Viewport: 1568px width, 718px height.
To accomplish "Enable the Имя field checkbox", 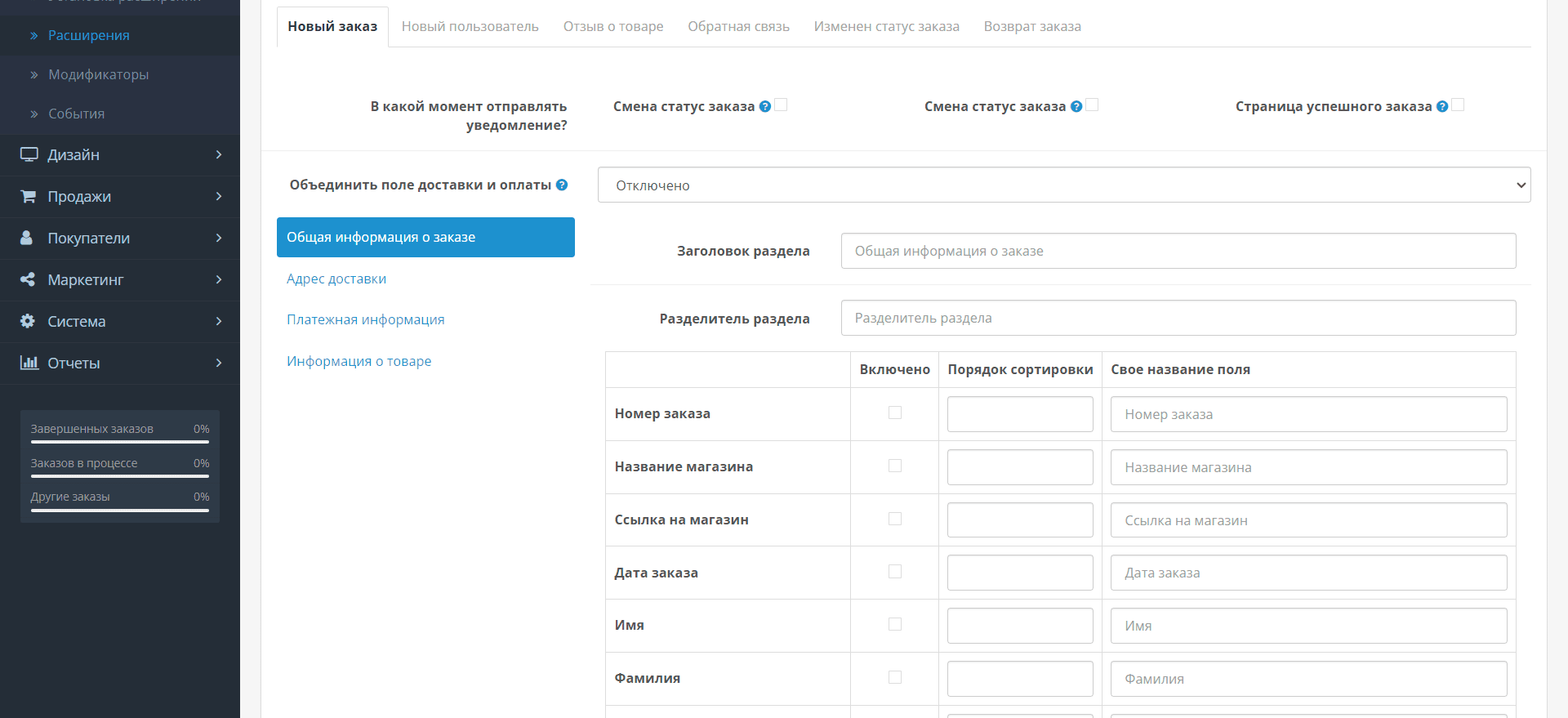I will [895, 624].
